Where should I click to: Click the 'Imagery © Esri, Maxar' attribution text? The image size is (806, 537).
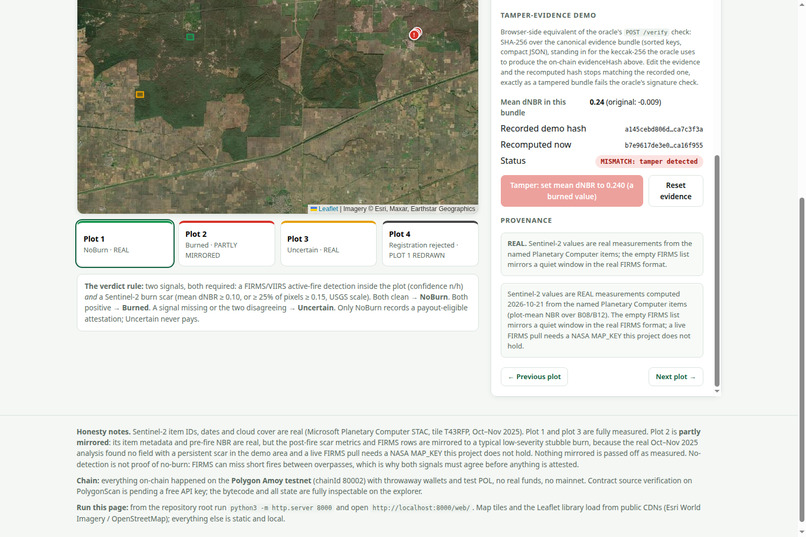coord(409,209)
